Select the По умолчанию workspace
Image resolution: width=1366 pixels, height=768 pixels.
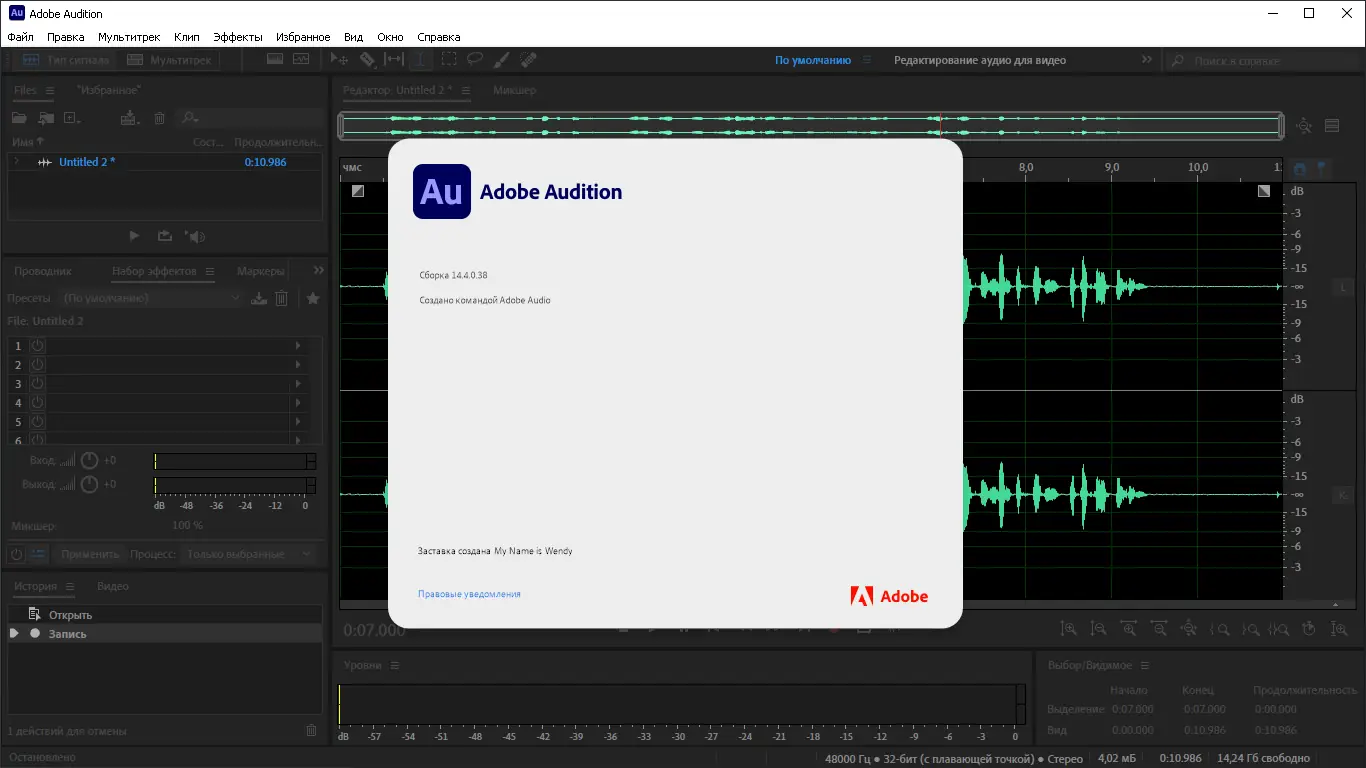point(813,60)
